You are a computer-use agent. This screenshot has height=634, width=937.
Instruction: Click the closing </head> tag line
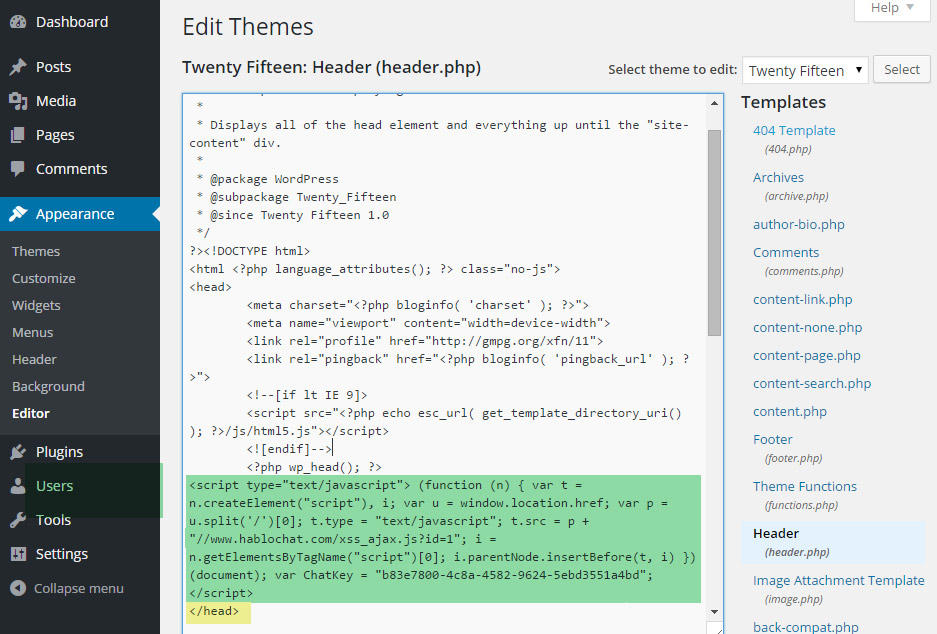click(x=214, y=611)
